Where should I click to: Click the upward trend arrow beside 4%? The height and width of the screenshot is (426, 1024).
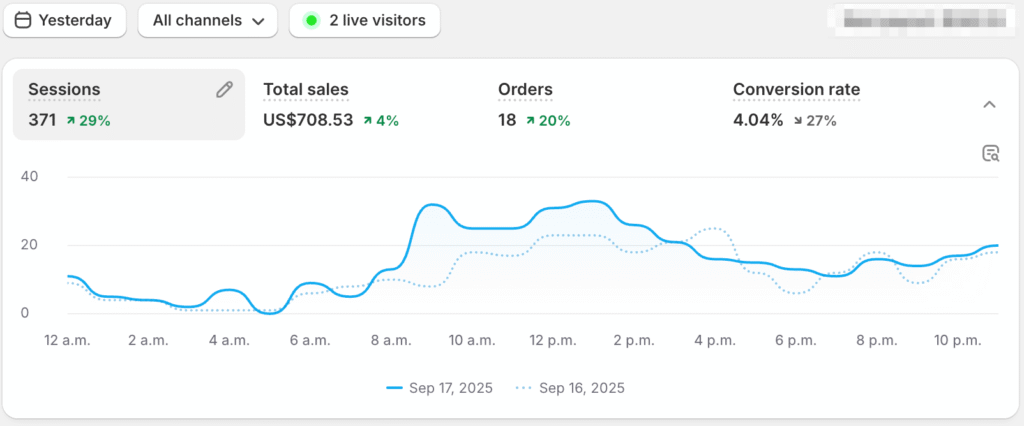click(368, 121)
